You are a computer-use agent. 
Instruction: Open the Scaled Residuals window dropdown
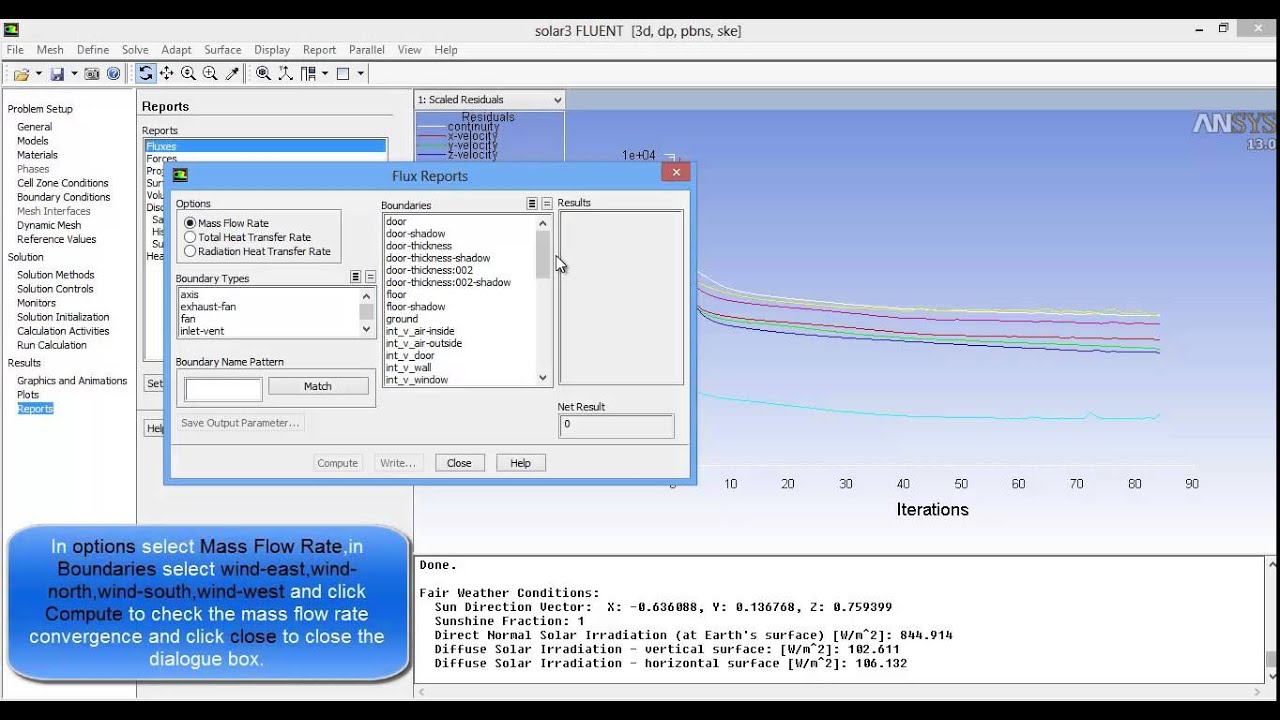tap(490, 99)
